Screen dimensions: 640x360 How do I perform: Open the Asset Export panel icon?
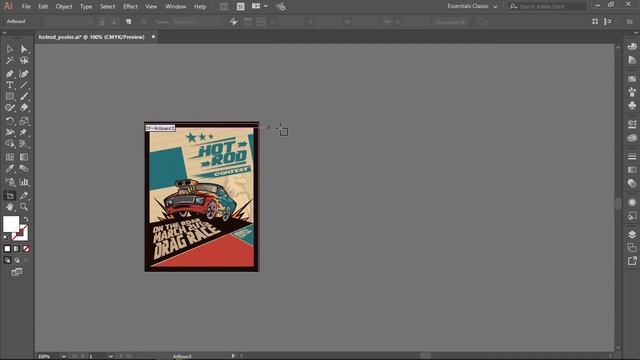(632, 261)
